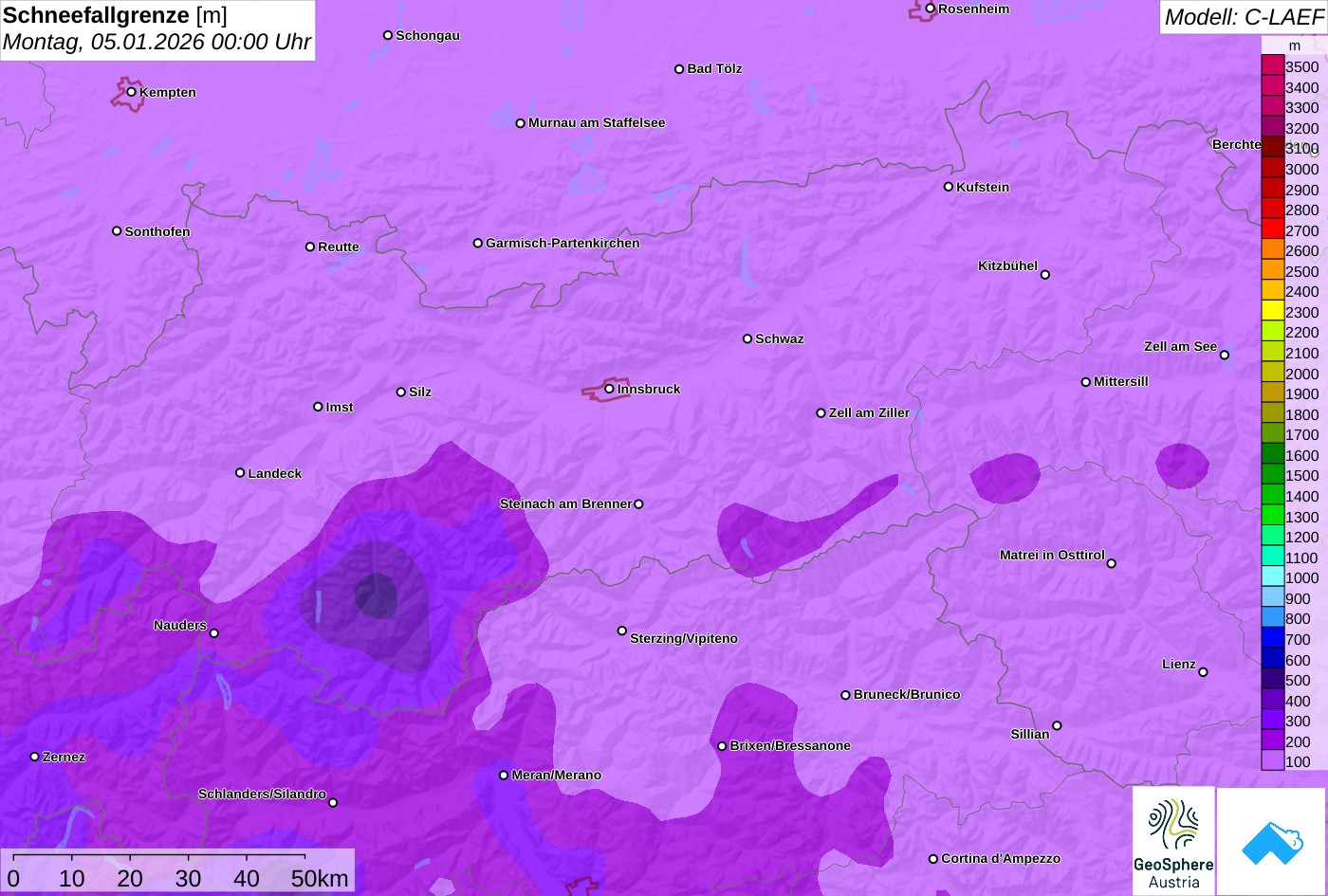Select the 2300 m yellow legend swatch

pos(1273,311)
